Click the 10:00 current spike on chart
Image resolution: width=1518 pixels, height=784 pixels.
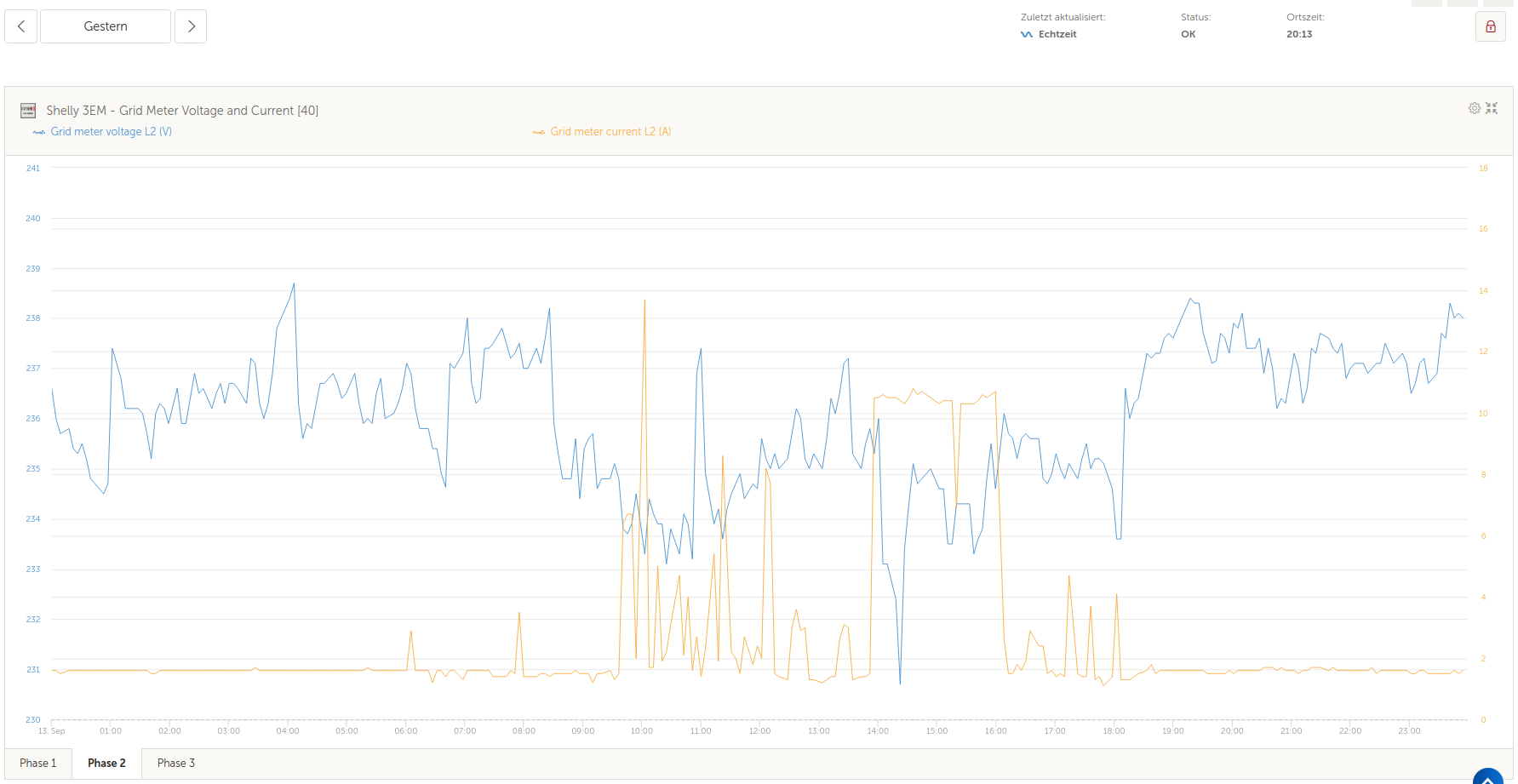tap(644, 301)
